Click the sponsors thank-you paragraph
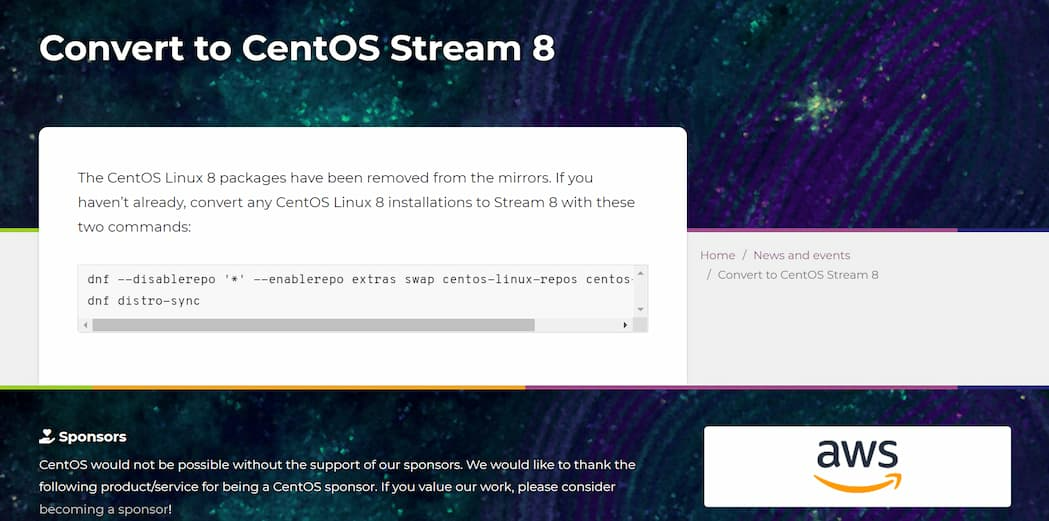This screenshot has width=1049, height=521. click(337, 475)
